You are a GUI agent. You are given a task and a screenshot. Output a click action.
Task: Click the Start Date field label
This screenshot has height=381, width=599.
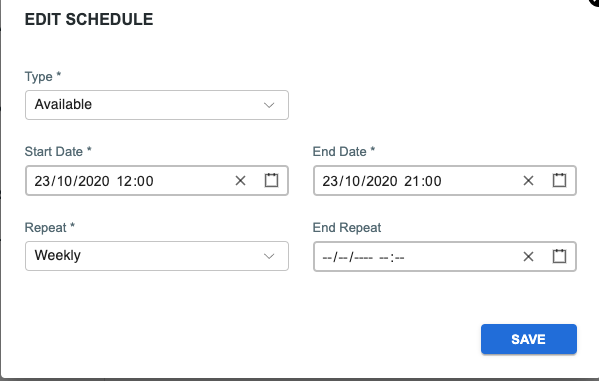pyautogui.click(x=58, y=151)
